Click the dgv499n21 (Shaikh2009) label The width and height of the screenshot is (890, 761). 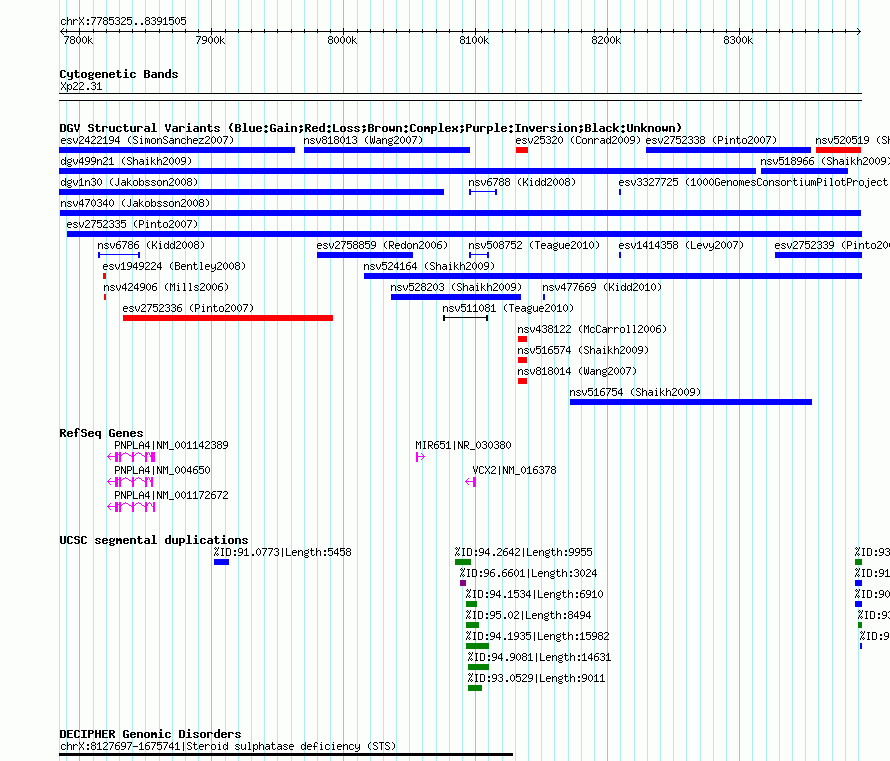pos(126,161)
